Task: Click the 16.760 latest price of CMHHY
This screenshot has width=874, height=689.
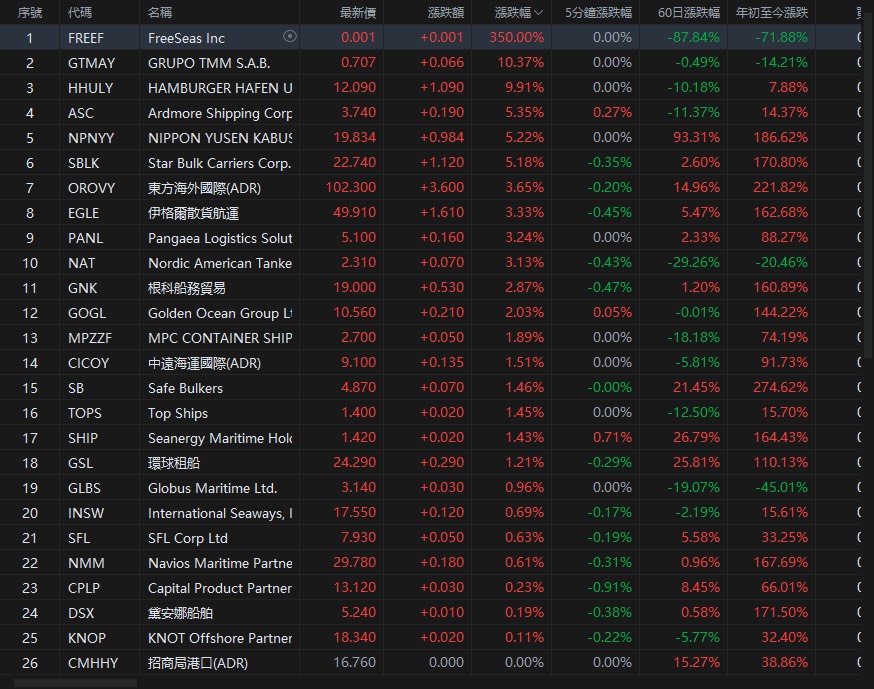Action: (x=355, y=662)
